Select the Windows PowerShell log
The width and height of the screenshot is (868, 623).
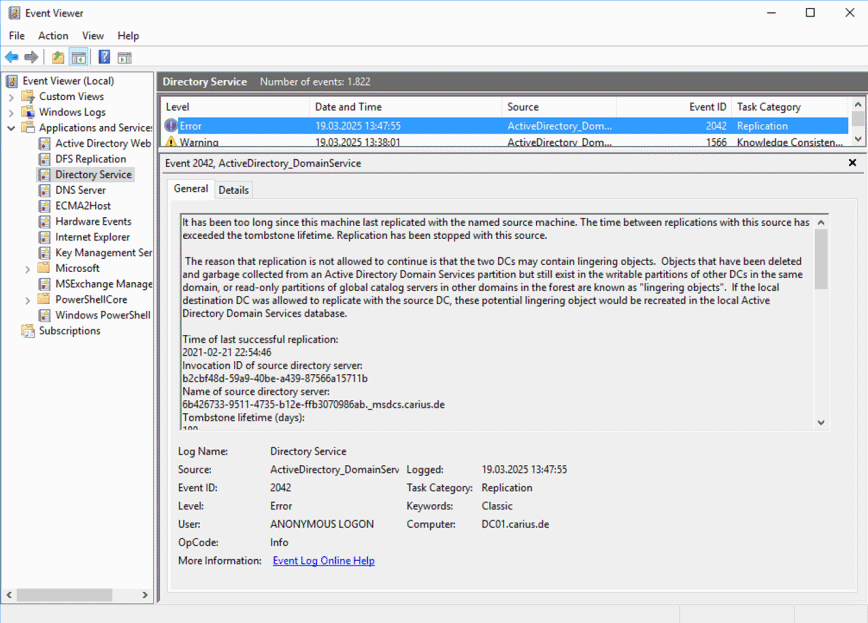point(103,315)
